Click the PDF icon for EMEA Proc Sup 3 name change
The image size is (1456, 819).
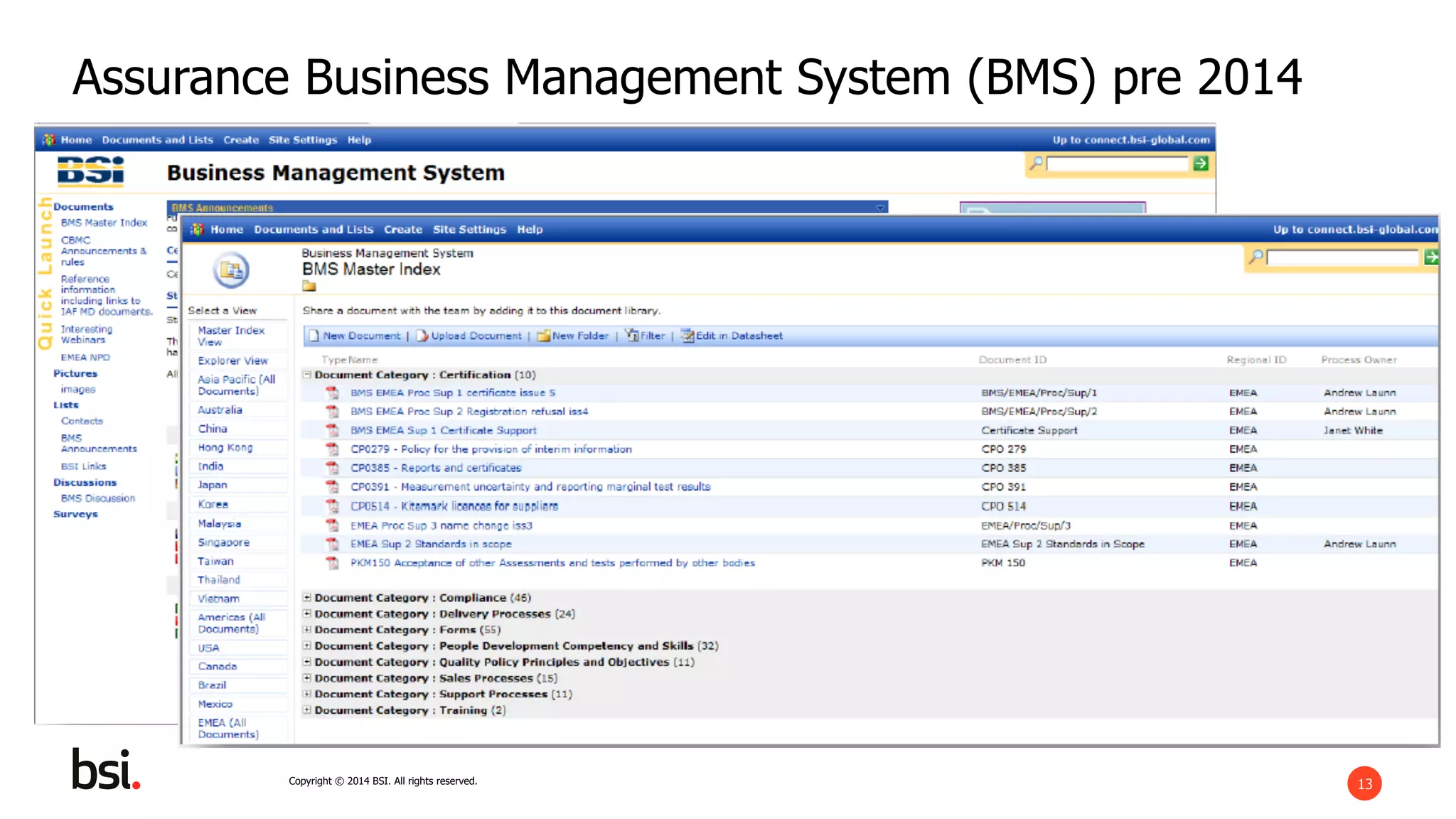[332, 525]
